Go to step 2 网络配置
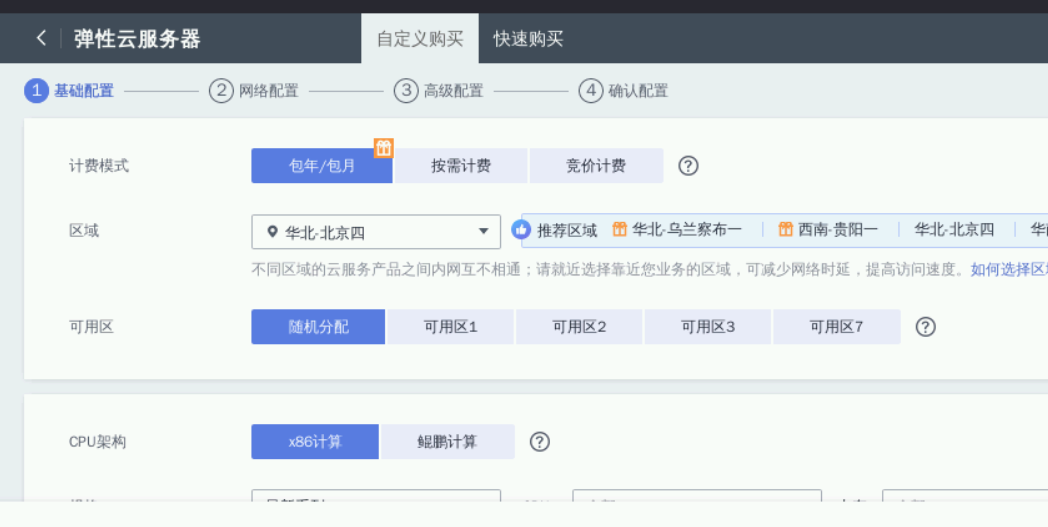This screenshot has height=527, width=1048. tap(254, 91)
